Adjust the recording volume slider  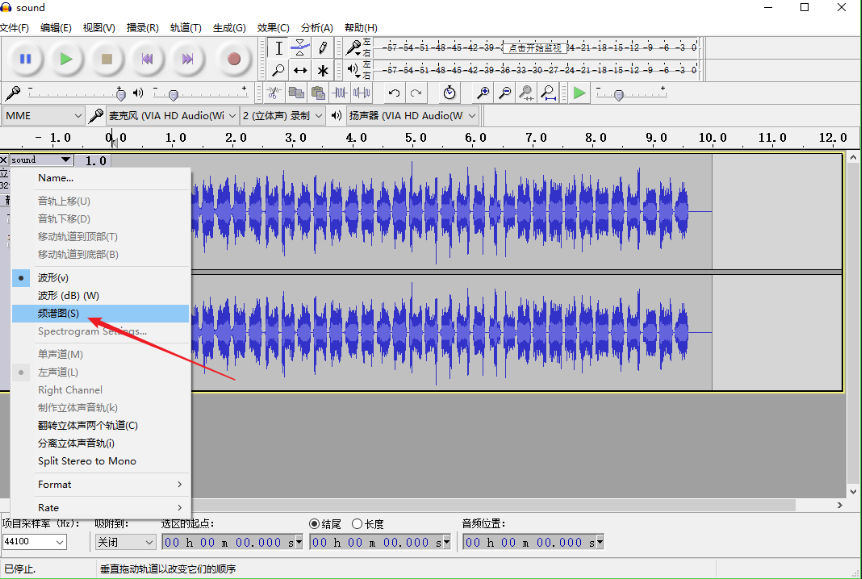120,95
